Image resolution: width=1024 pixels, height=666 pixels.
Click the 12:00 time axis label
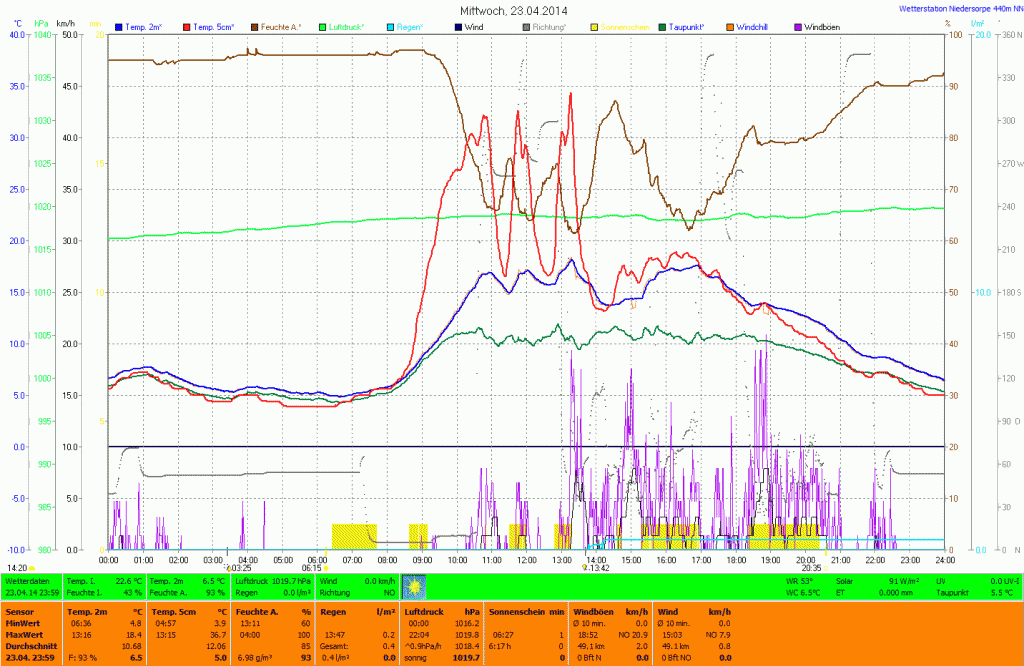[x=527, y=560]
